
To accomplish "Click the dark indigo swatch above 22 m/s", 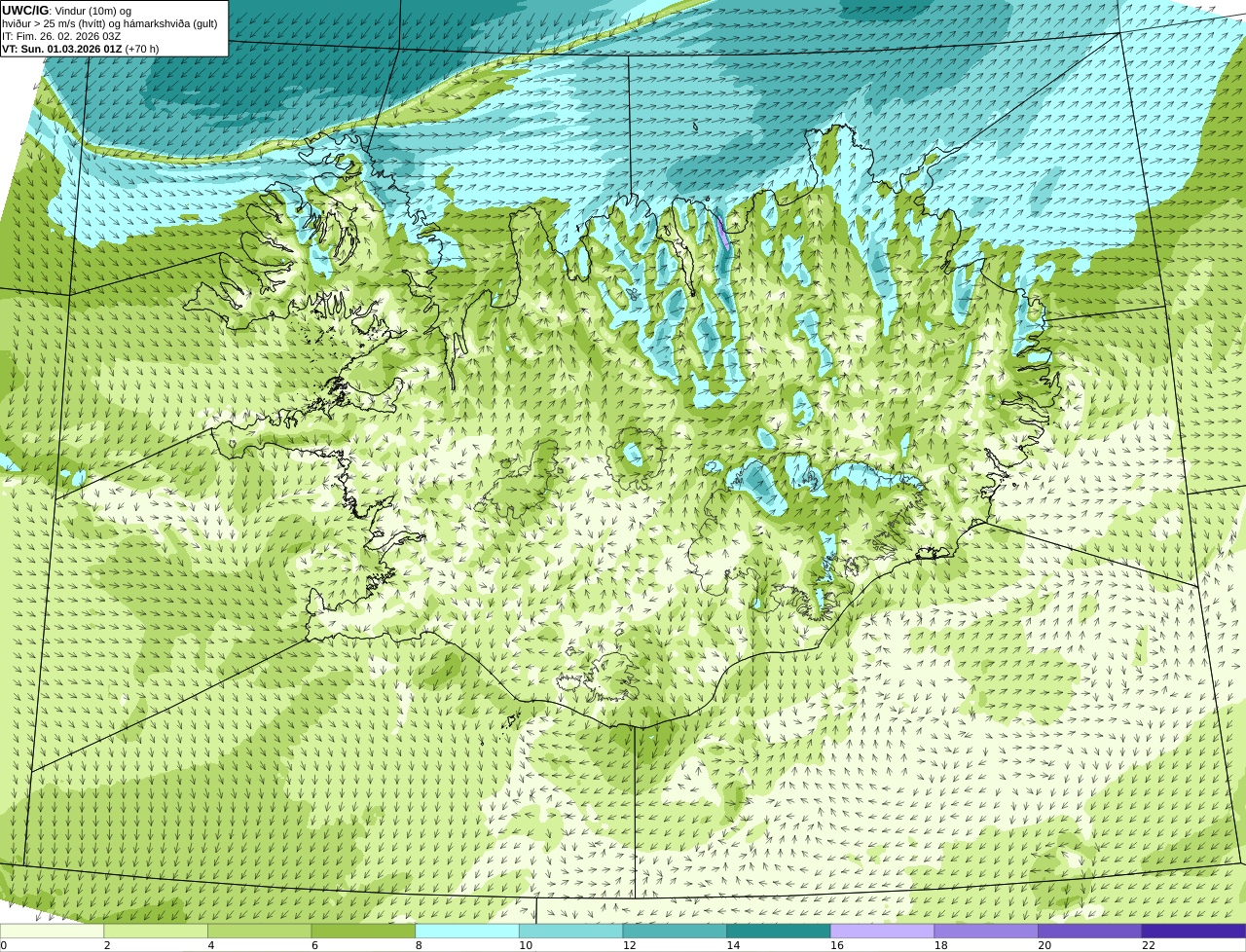I will click(1193, 931).
